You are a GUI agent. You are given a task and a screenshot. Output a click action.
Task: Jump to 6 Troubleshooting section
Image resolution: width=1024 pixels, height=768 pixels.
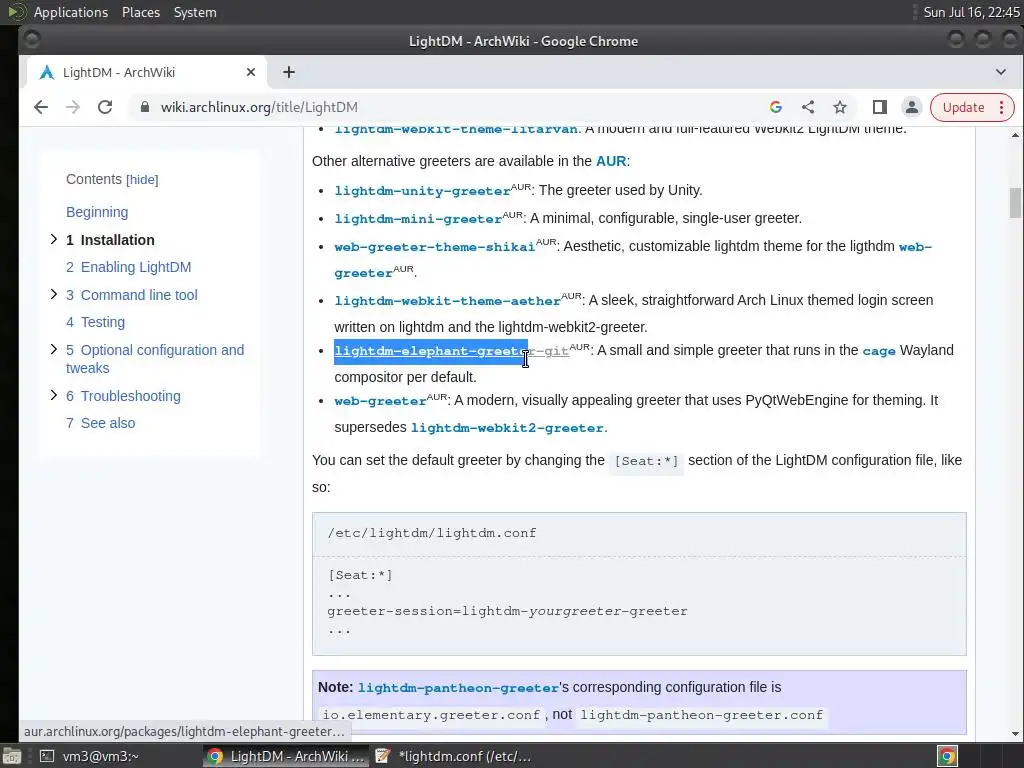pyautogui.click(x=123, y=396)
